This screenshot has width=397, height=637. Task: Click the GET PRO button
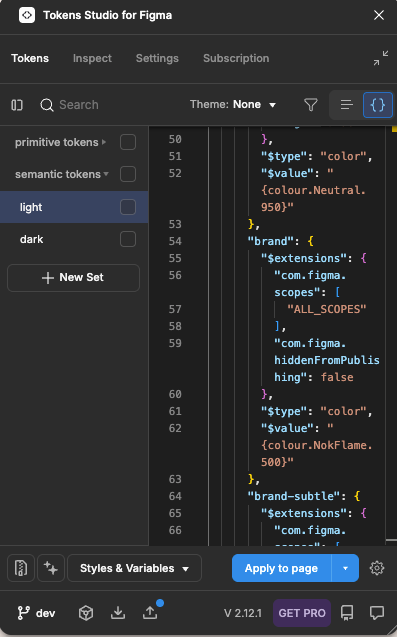pos(302,613)
